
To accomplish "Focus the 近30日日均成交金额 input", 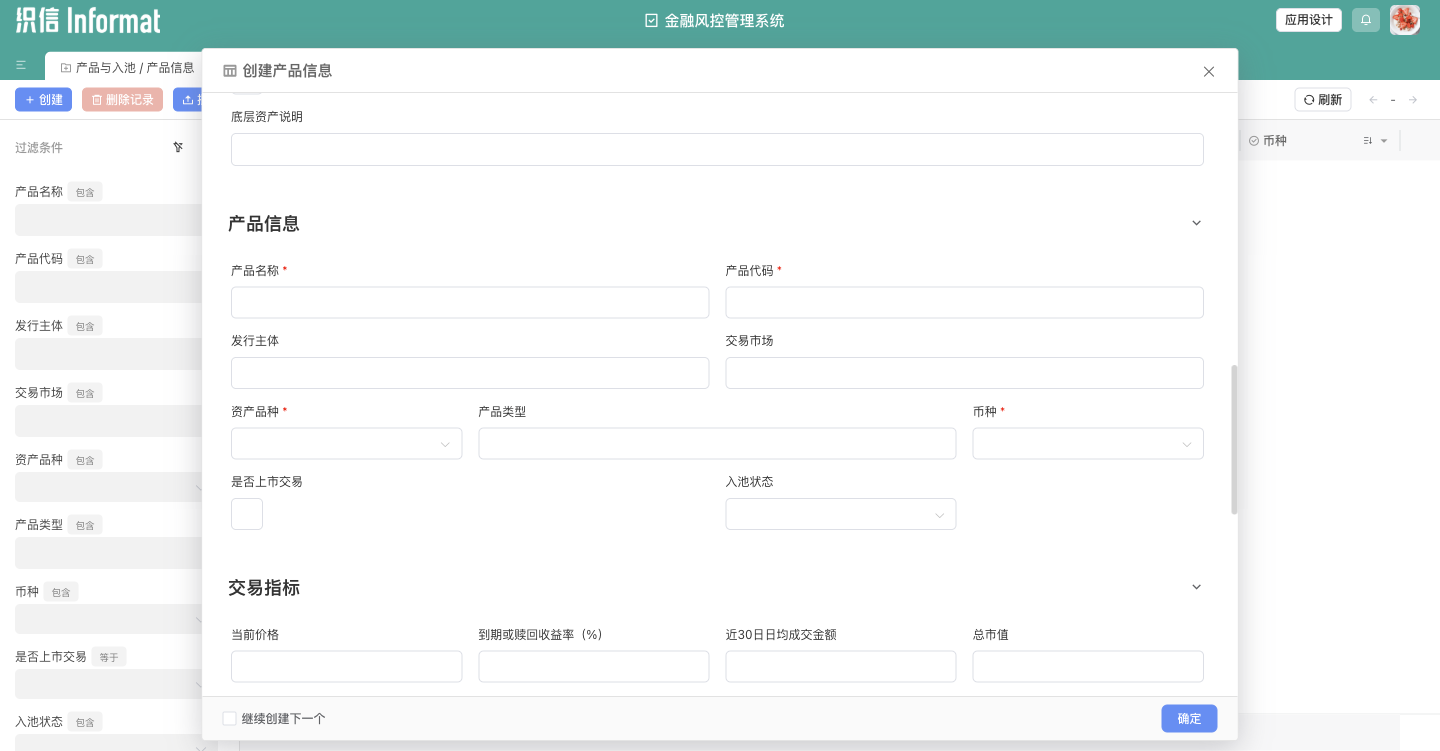I will 841,667.
